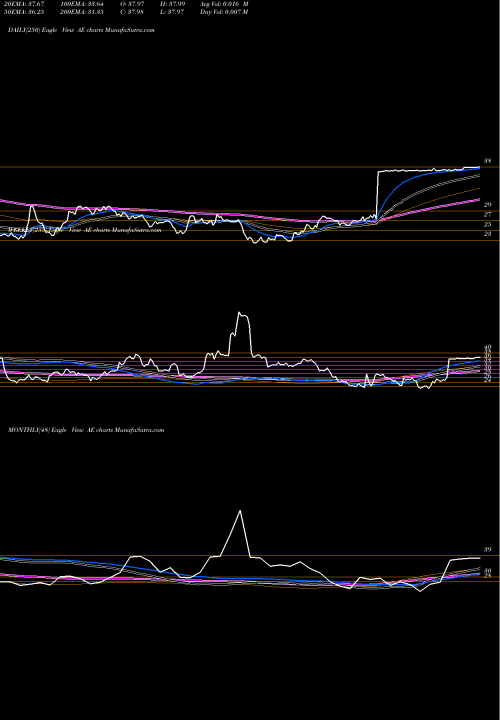Screen dimensions: 500x720
Task: Click the MONTHLY(48) Eagle View chart title
Action: (x=86, y=430)
